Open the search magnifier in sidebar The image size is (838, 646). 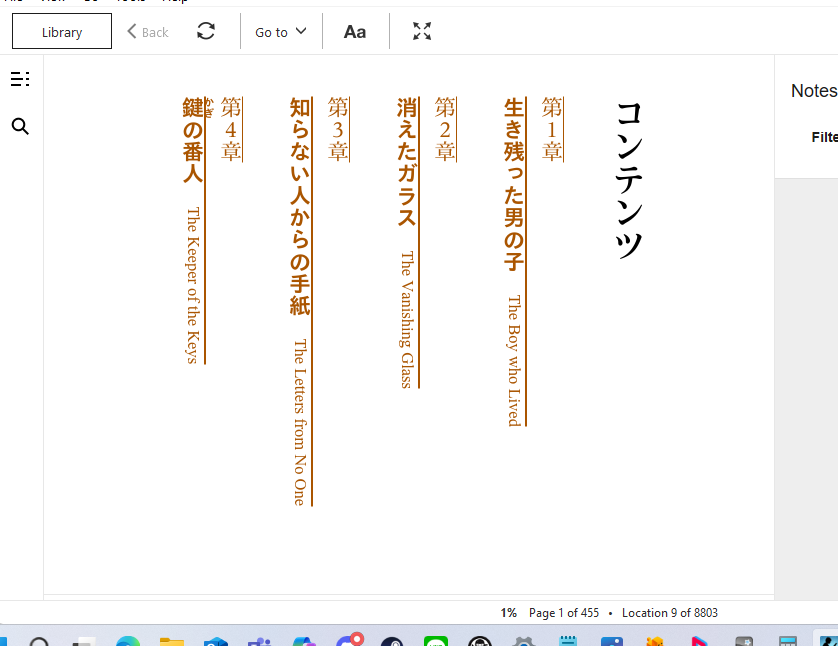pyautogui.click(x=20, y=127)
